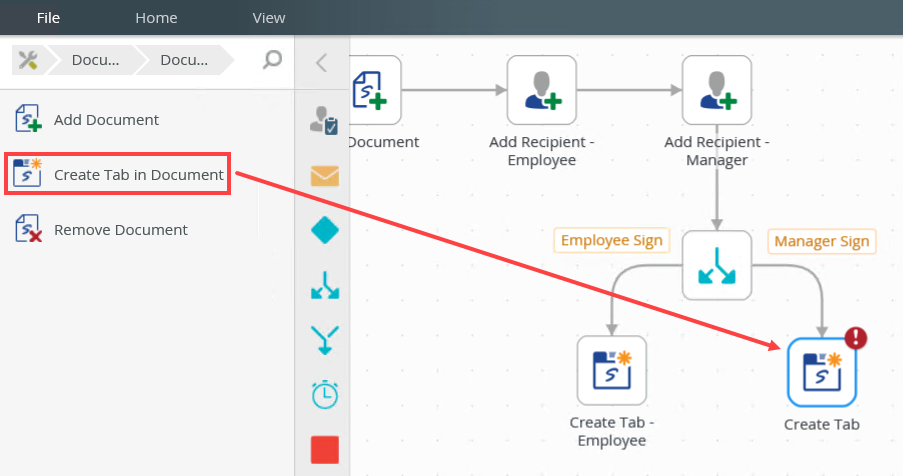The height and width of the screenshot is (476, 903).
Task: Switch to the Home tab
Action: [156, 18]
